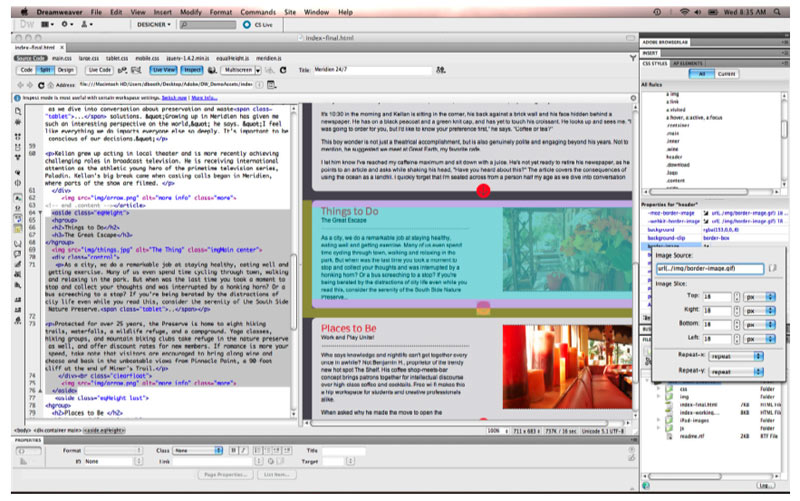
Task: Expand the css folder in Files
Action: click(x=658, y=389)
